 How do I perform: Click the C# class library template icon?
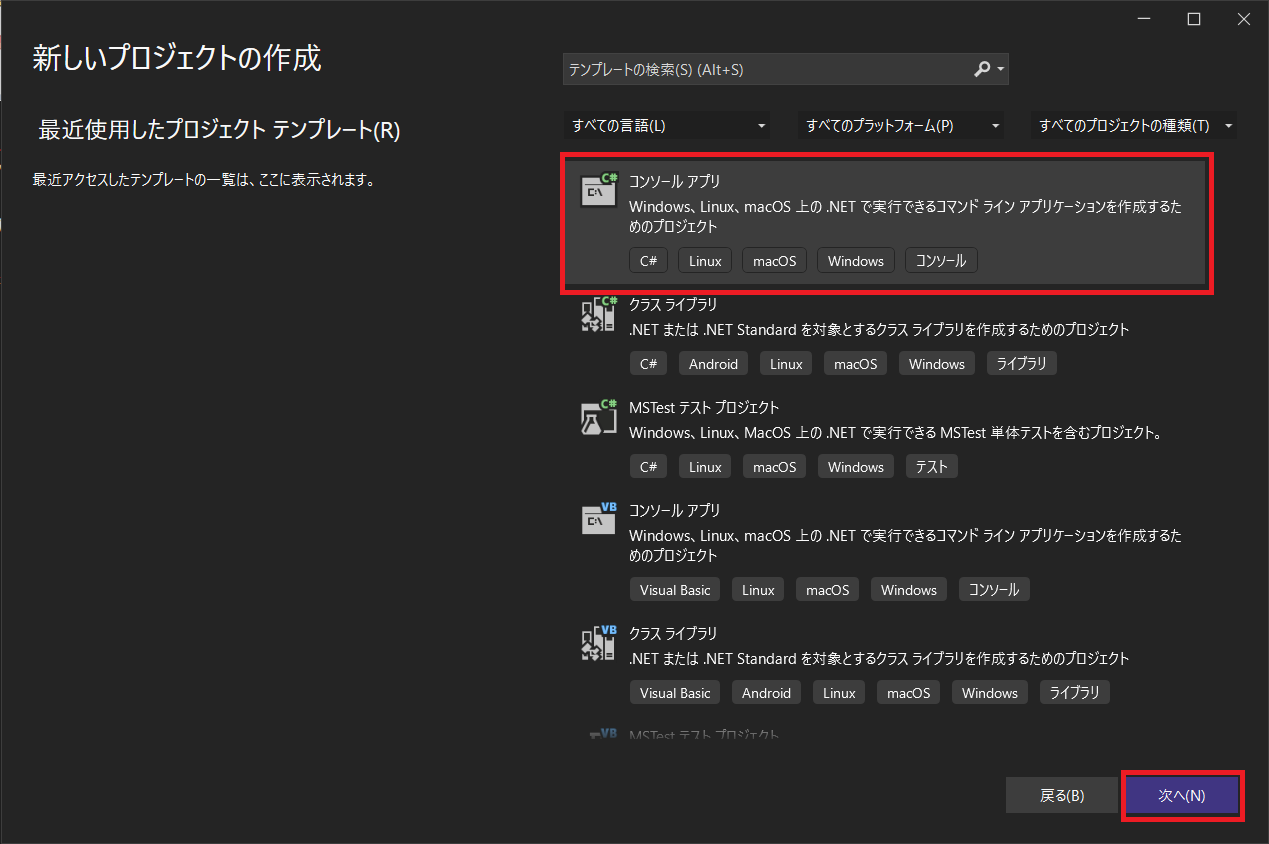(x=599, y=312)
